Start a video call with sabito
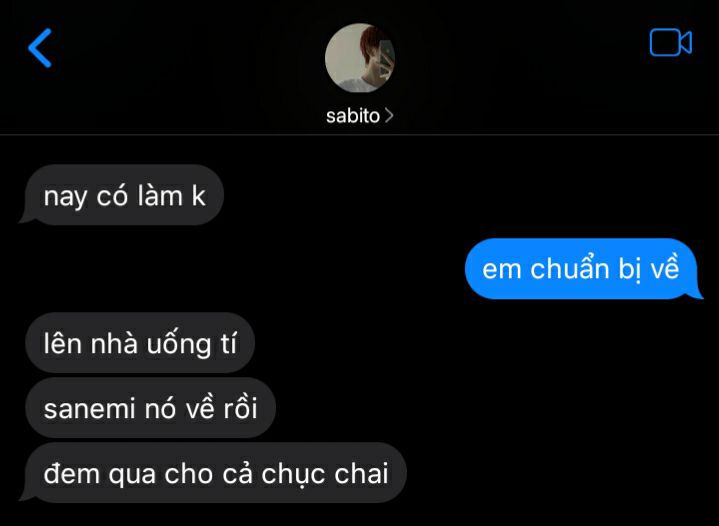This screenshot has width=719, height=526. [670, 43]
